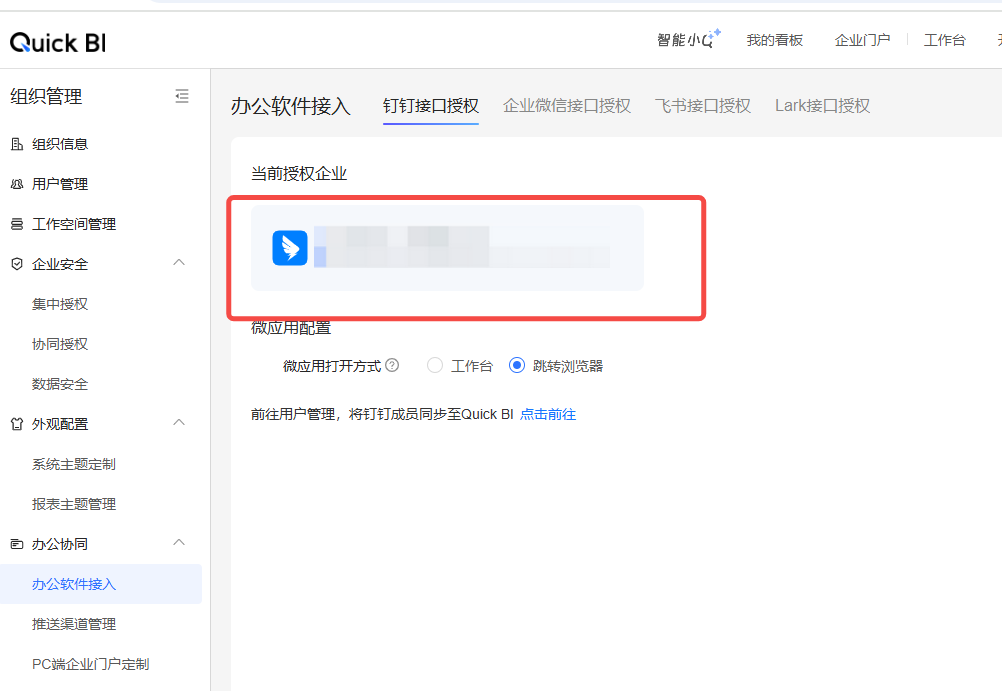Open PC端企业门户定制 in the sidebar
Screen dimensions: 1002x691
91,664
